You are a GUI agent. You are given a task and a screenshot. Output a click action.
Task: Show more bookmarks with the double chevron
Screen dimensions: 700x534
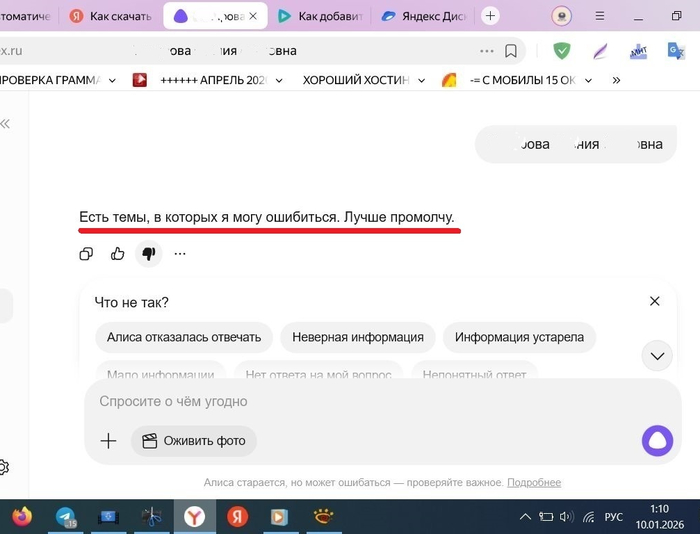pos(616,80)
